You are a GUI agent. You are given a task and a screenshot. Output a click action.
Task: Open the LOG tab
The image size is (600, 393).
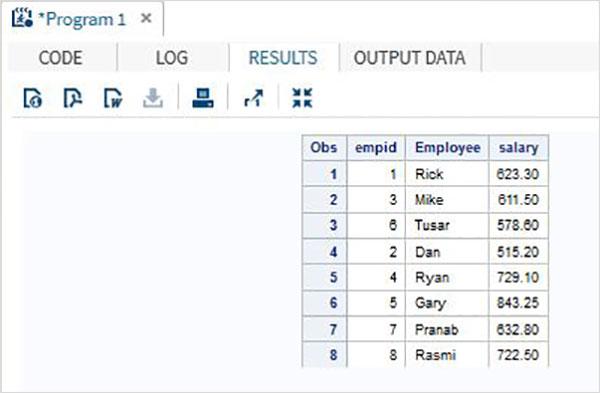pyautogui.click(x=172, y=58)
